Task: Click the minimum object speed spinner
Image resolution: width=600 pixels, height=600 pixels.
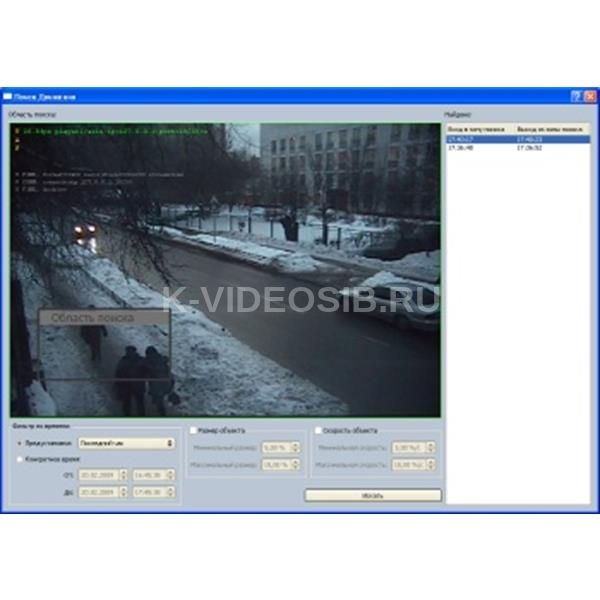Action: (413, 448)
